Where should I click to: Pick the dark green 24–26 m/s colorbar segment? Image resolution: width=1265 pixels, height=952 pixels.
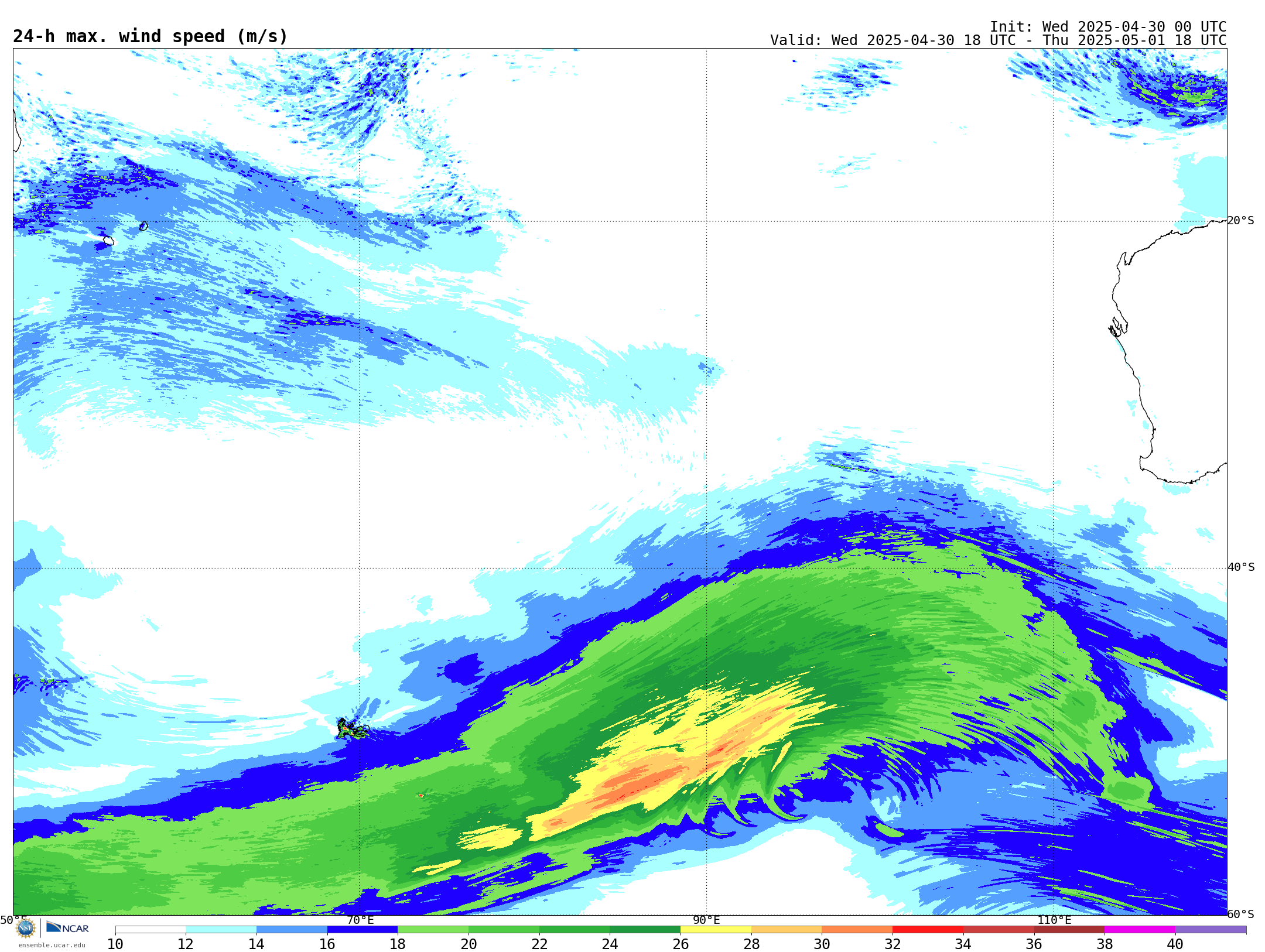tap(645, 930)
